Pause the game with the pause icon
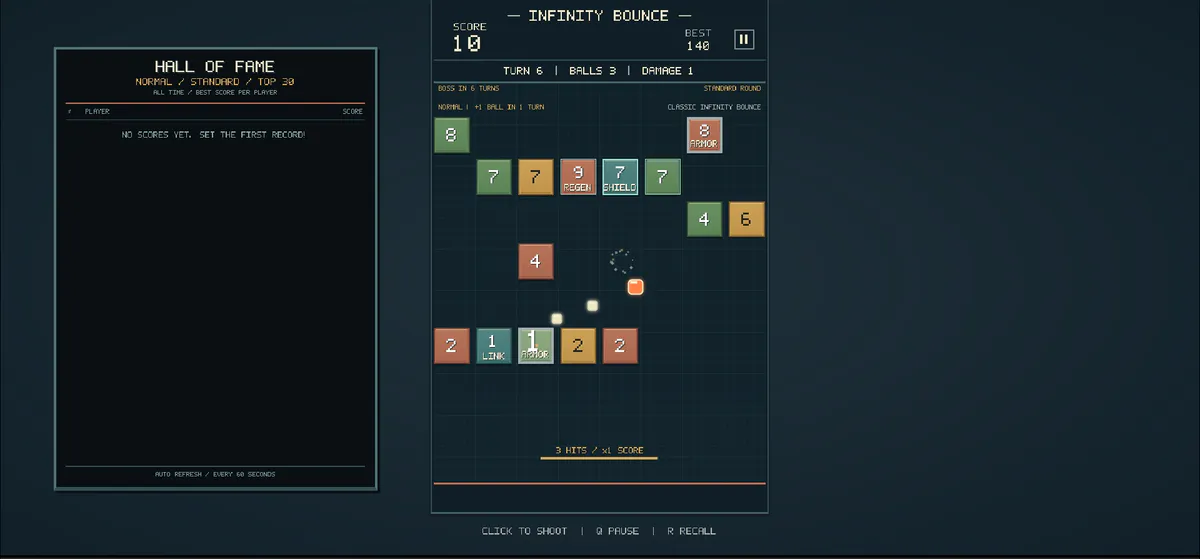Image resolution: width=1200 pixels, height=559 pixels. click(744, 39)
